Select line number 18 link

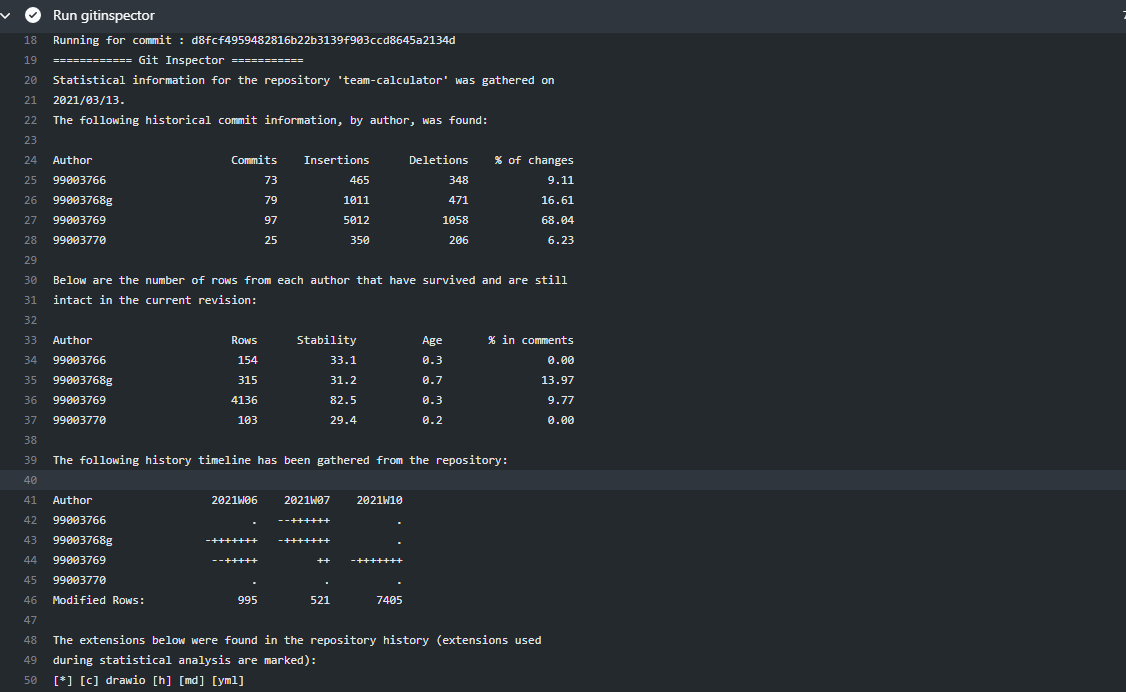[x=30, y=40]
